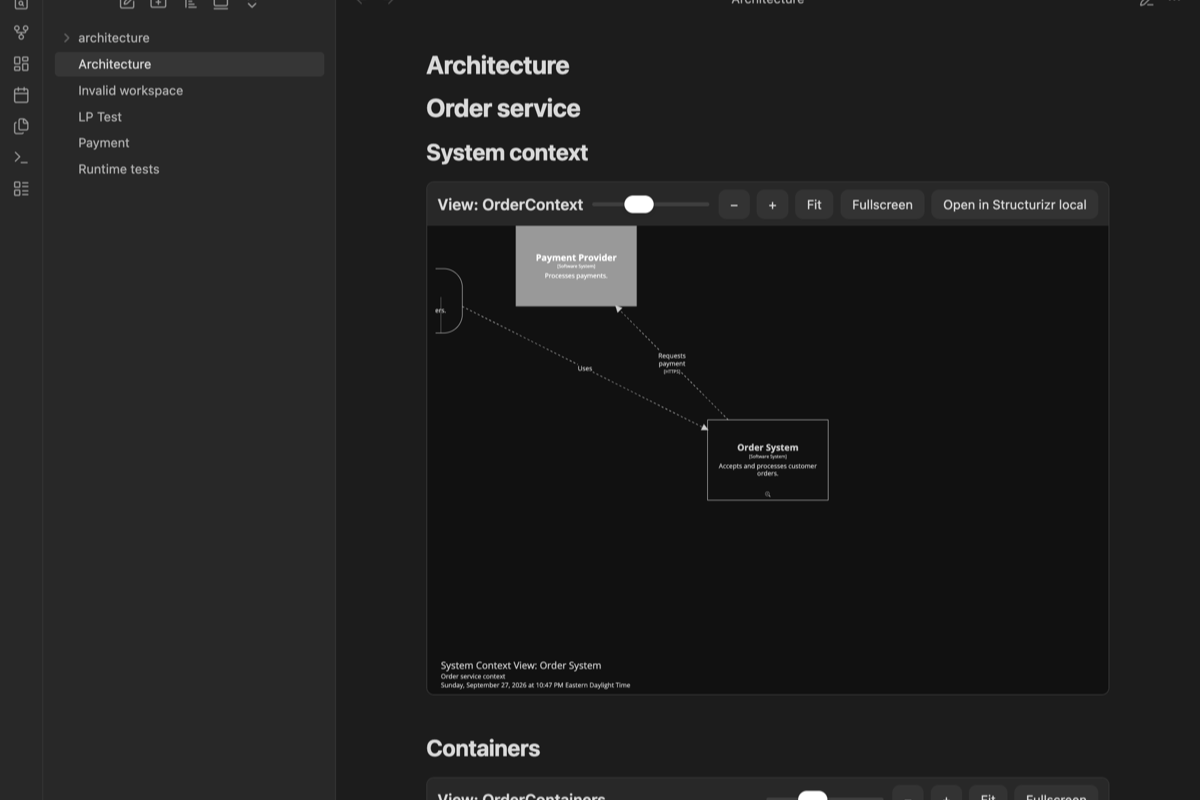
Task: Click the Architecture page title heading
Action: click(497, 65)
